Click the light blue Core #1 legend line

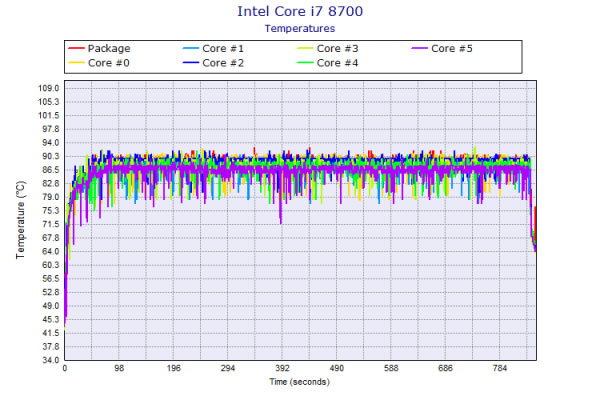191,49
